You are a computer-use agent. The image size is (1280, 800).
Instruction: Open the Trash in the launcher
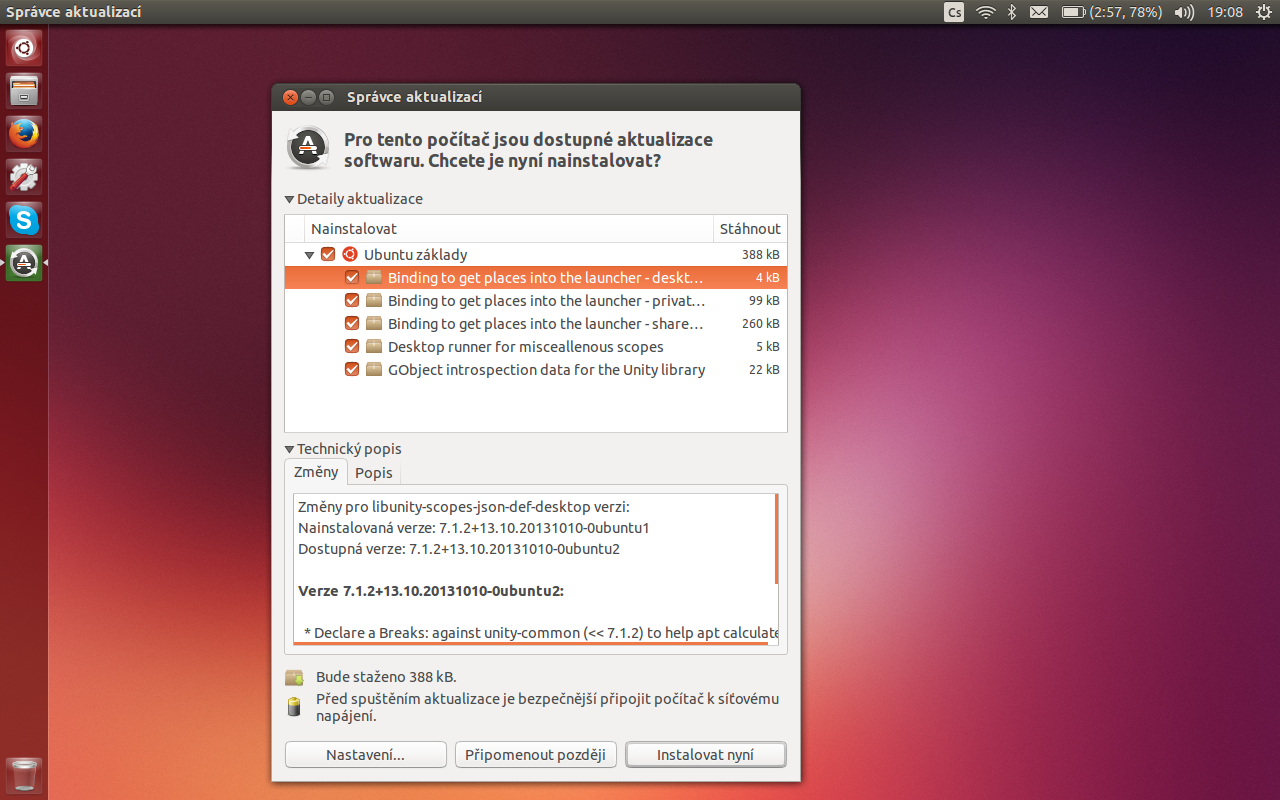tap(24, 776)
